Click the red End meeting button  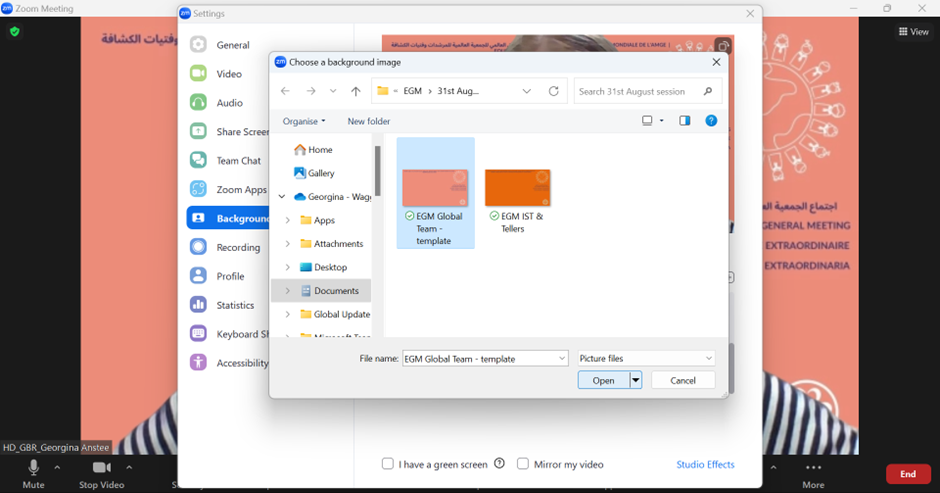pyautogui.click(x=908, y=474)
